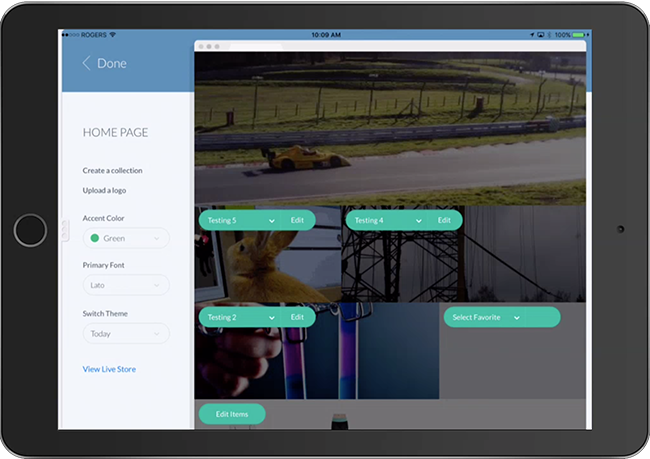Tap the Wi-Fi icon in status bar

pyautogui.click(x=112, y=35)
